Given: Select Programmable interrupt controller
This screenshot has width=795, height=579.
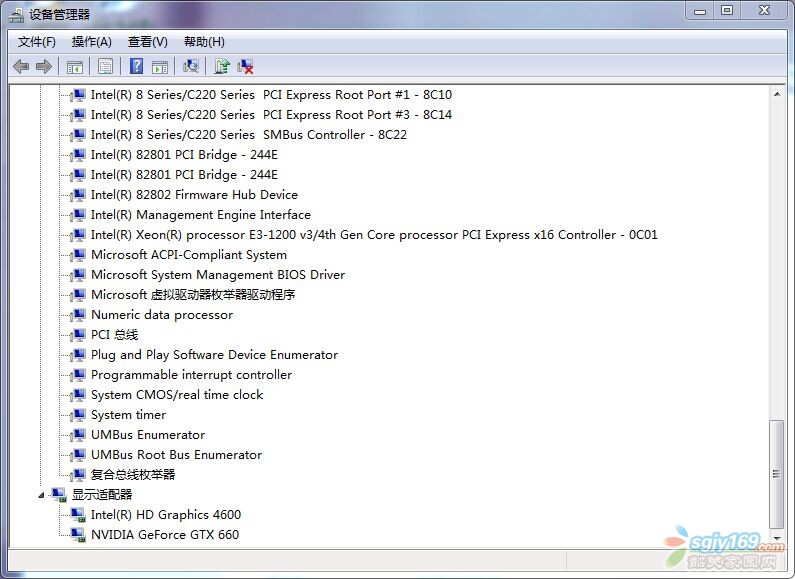Looking at the screenshot, I should (192, 375).
